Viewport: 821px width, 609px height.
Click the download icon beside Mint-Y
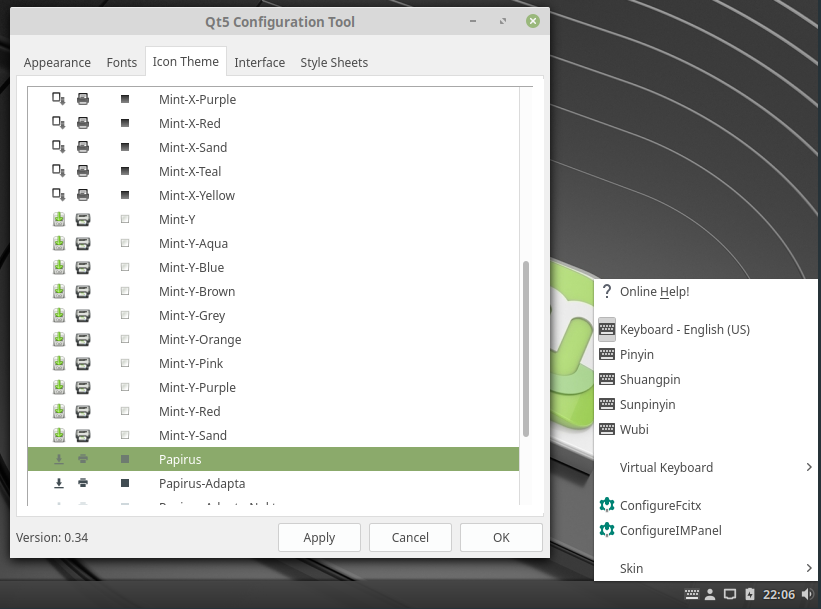58,219
